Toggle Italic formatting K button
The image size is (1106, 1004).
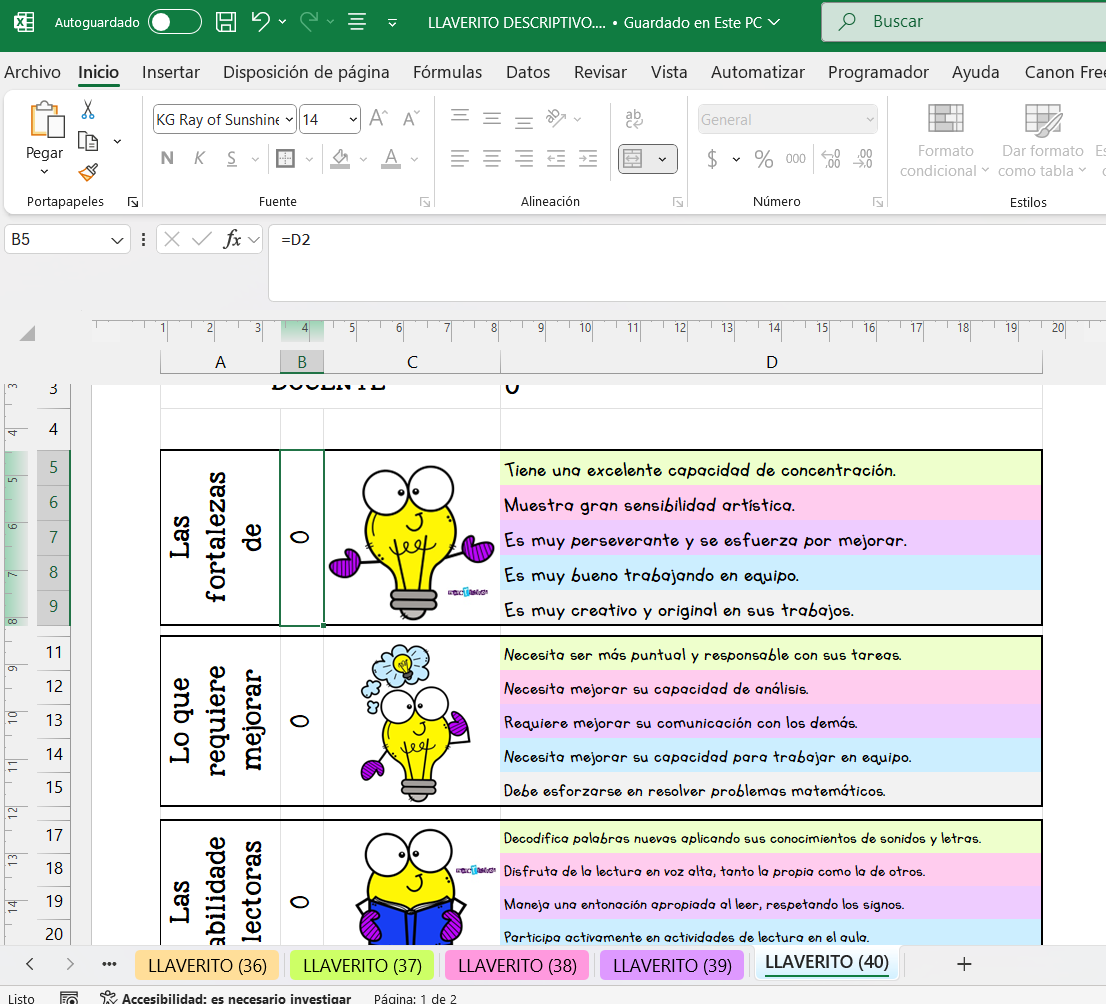click(x=199, y=159)
